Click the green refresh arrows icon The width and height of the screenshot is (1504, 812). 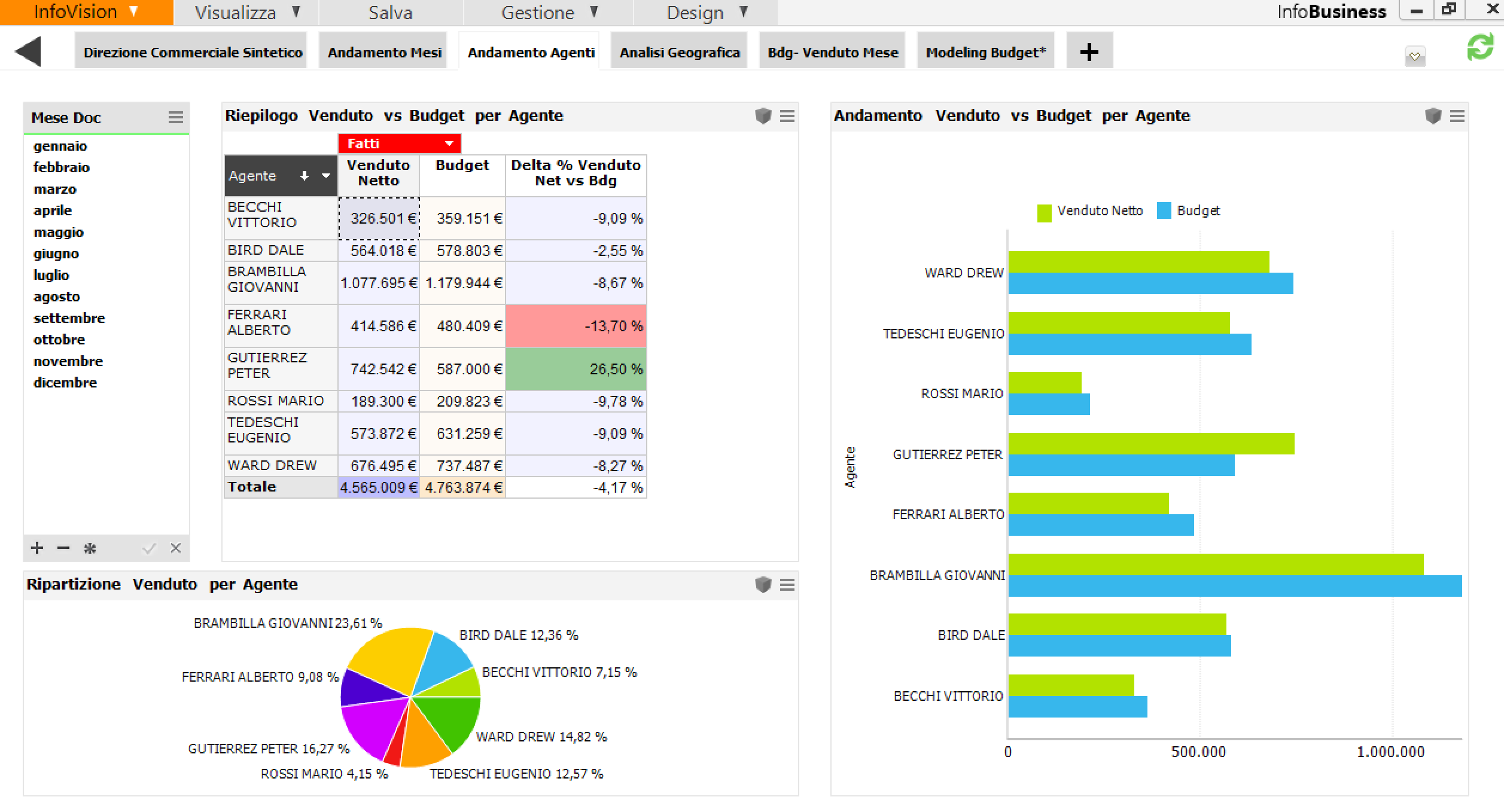tap(1480, 48)
